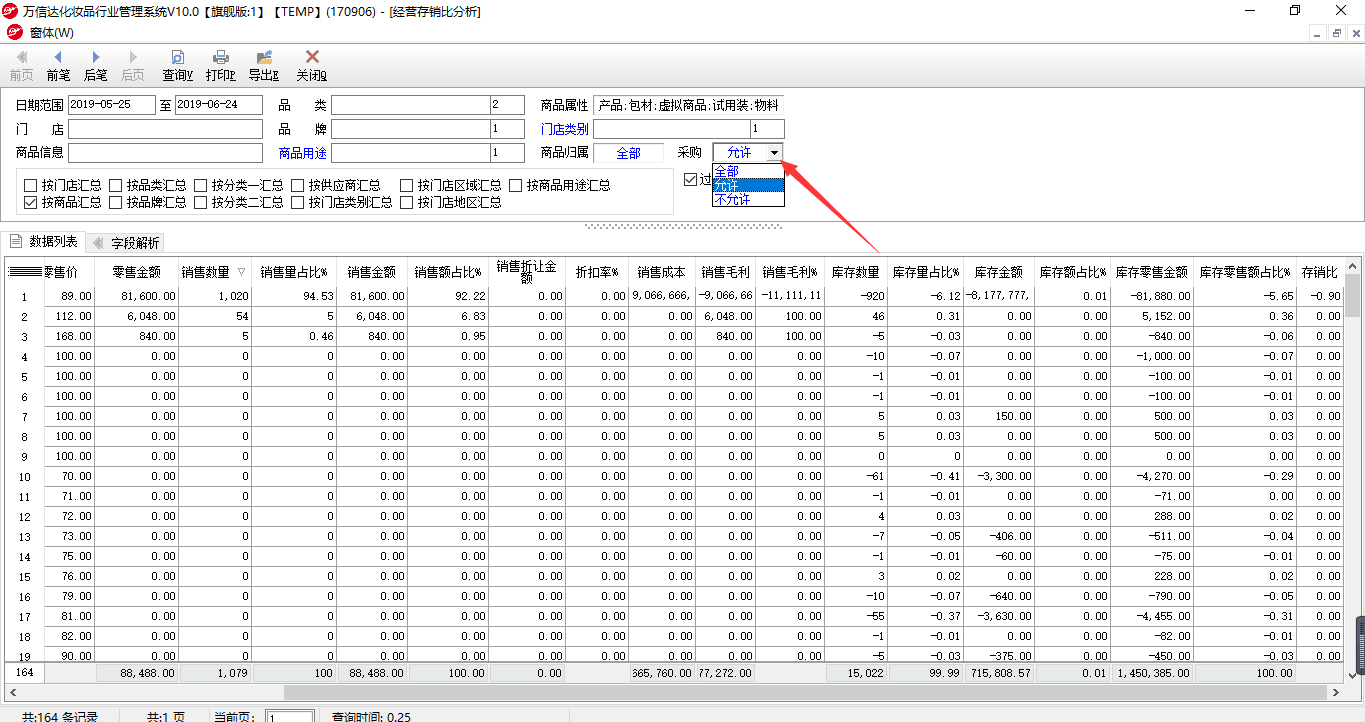This screenshot has width=1365, height=722.
Task: Click the 商品属性 field
Action: click(x=688, y=105)
